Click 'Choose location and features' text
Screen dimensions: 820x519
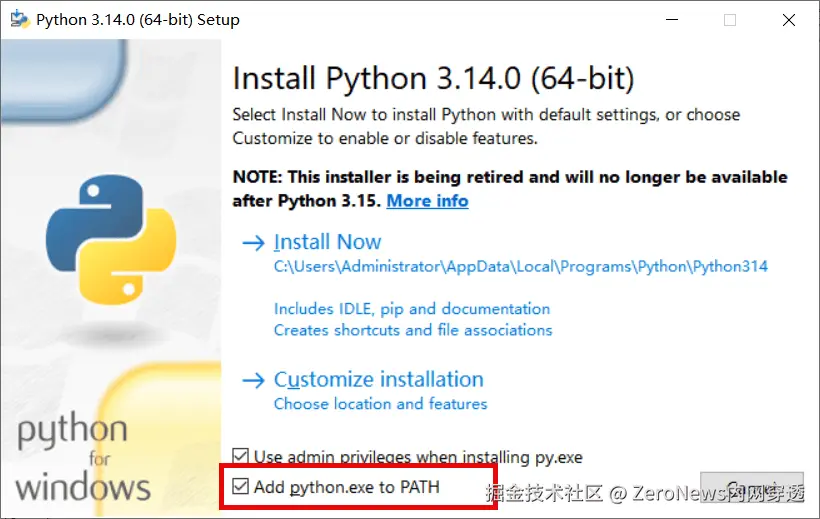click(381, 404)
